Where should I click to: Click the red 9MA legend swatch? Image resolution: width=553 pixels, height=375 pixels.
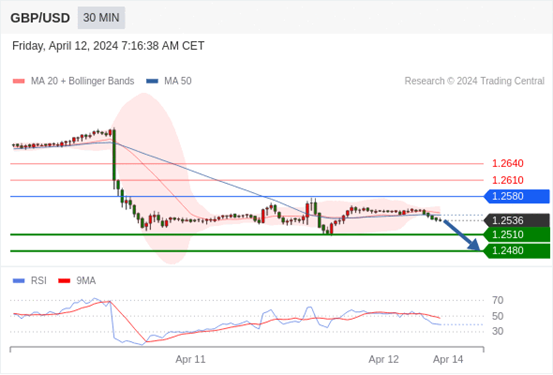tap(64, 281)
